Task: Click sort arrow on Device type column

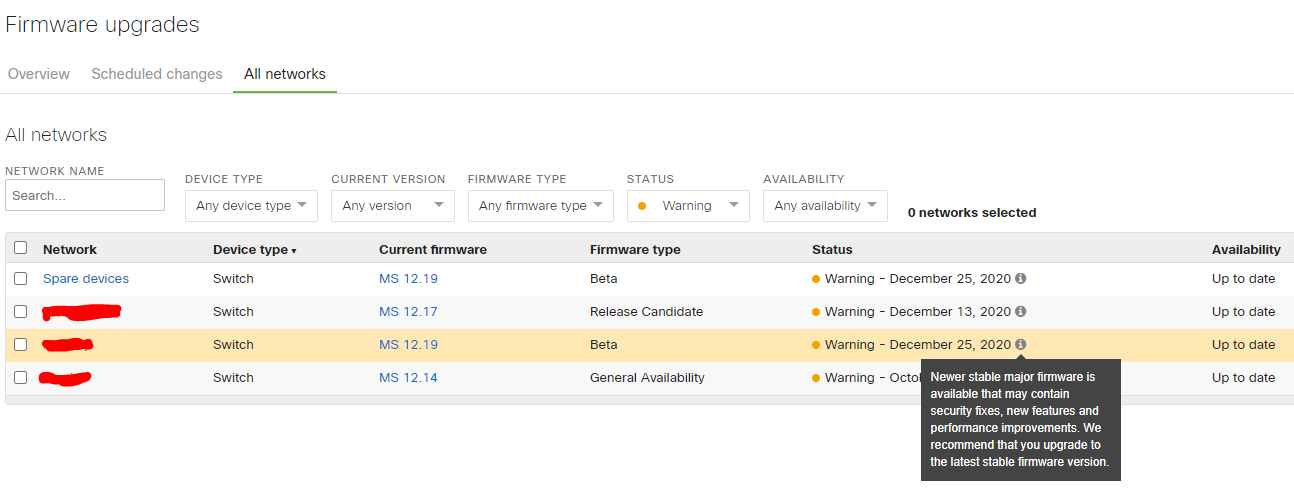Action: 293,251
